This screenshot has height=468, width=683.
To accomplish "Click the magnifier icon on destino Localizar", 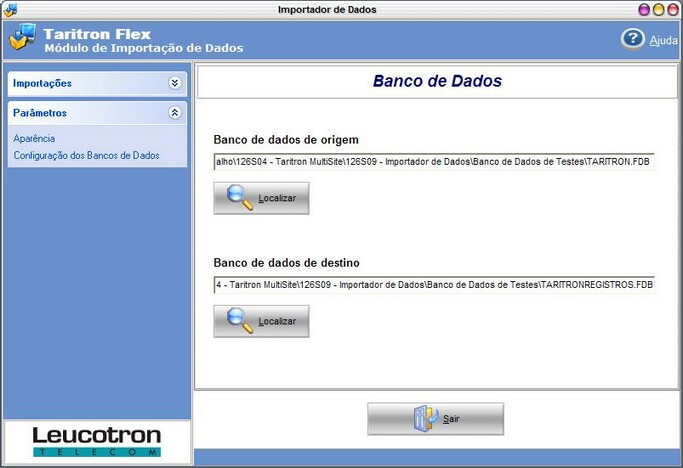I will click(240, 321).
